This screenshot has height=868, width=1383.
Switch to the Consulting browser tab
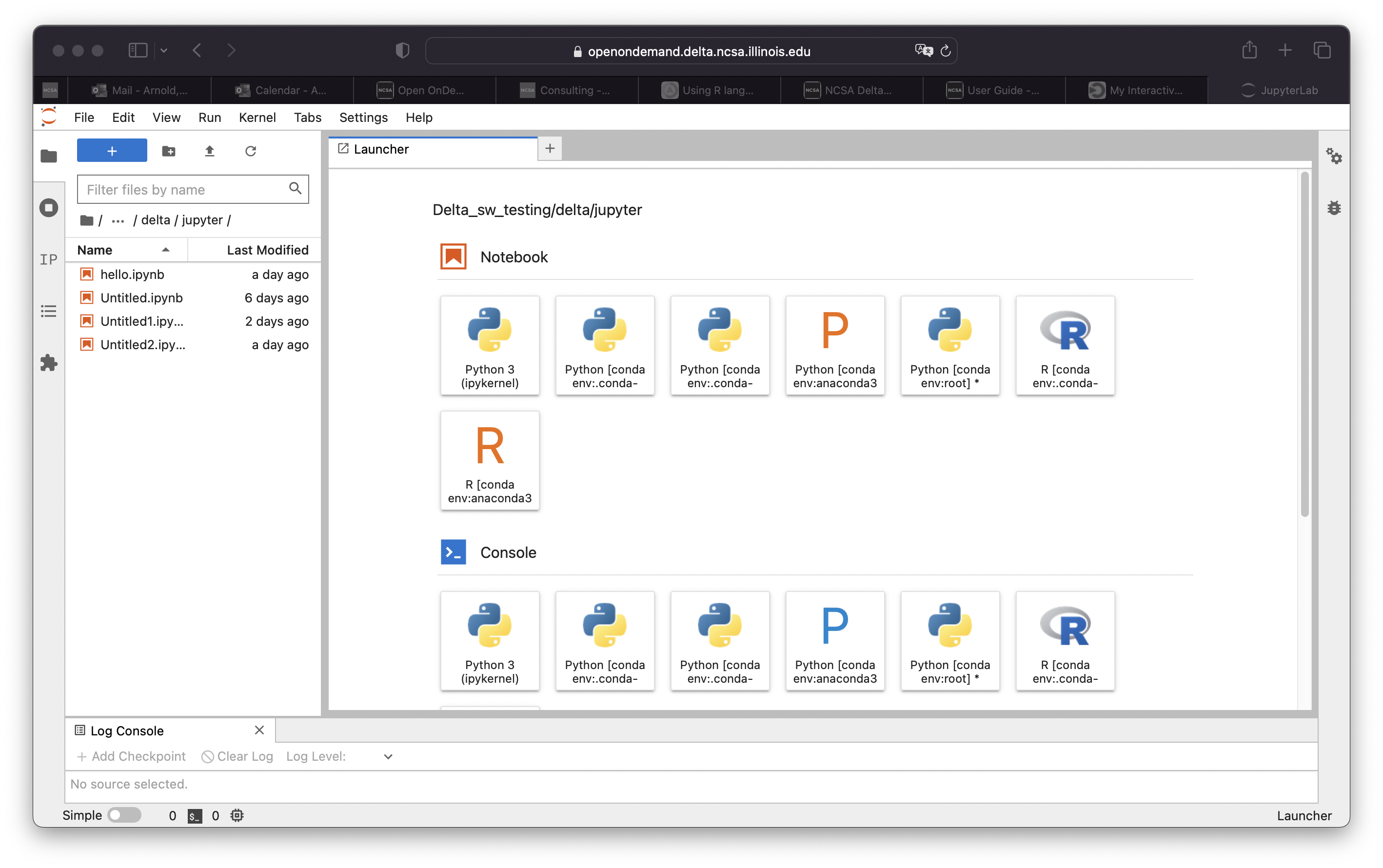tap(566, 90)
